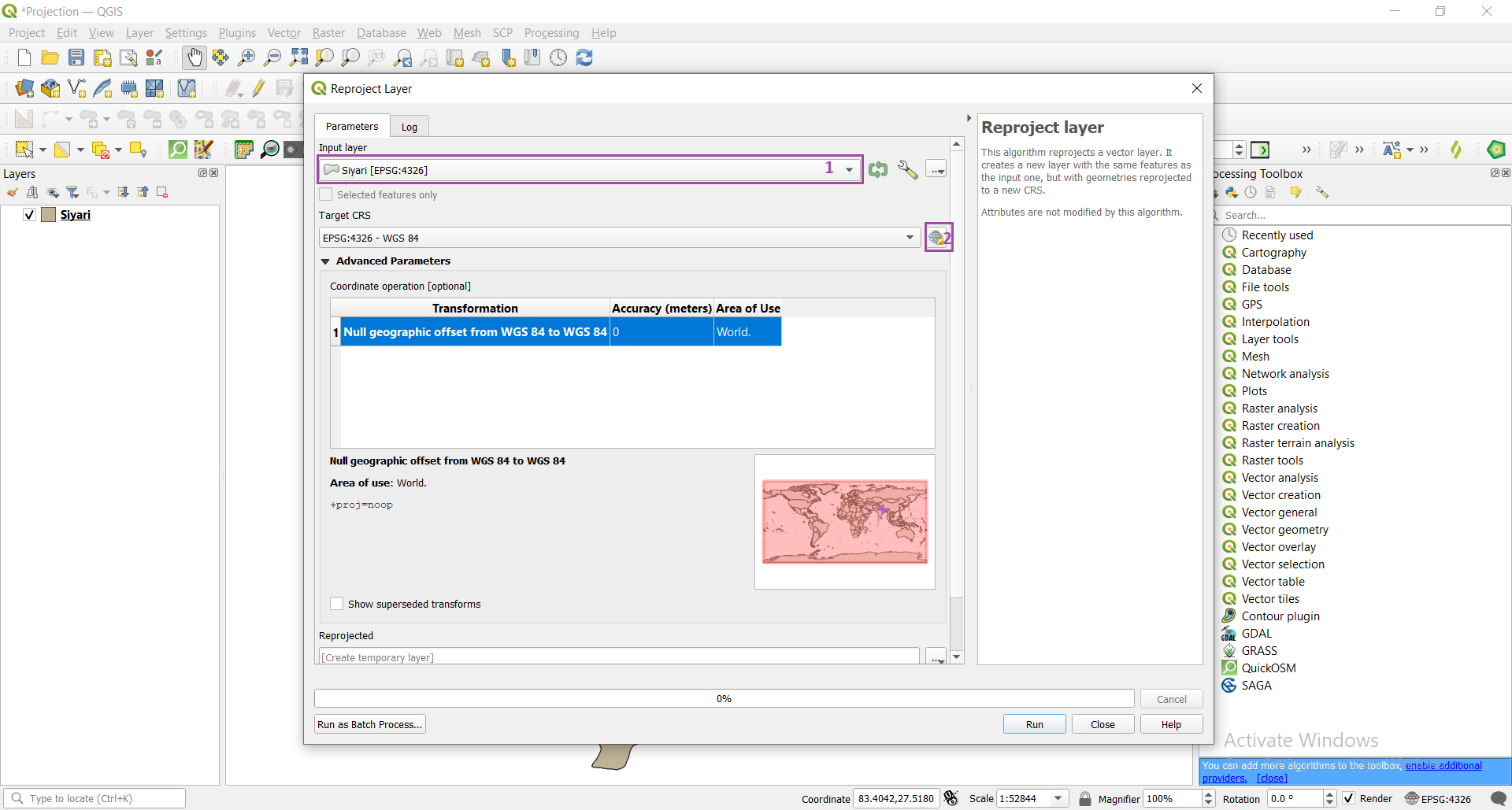This screenshot has width=1512, height=810.
Task: Select the Null geographic offset transformation row
Action: point(557,331)
